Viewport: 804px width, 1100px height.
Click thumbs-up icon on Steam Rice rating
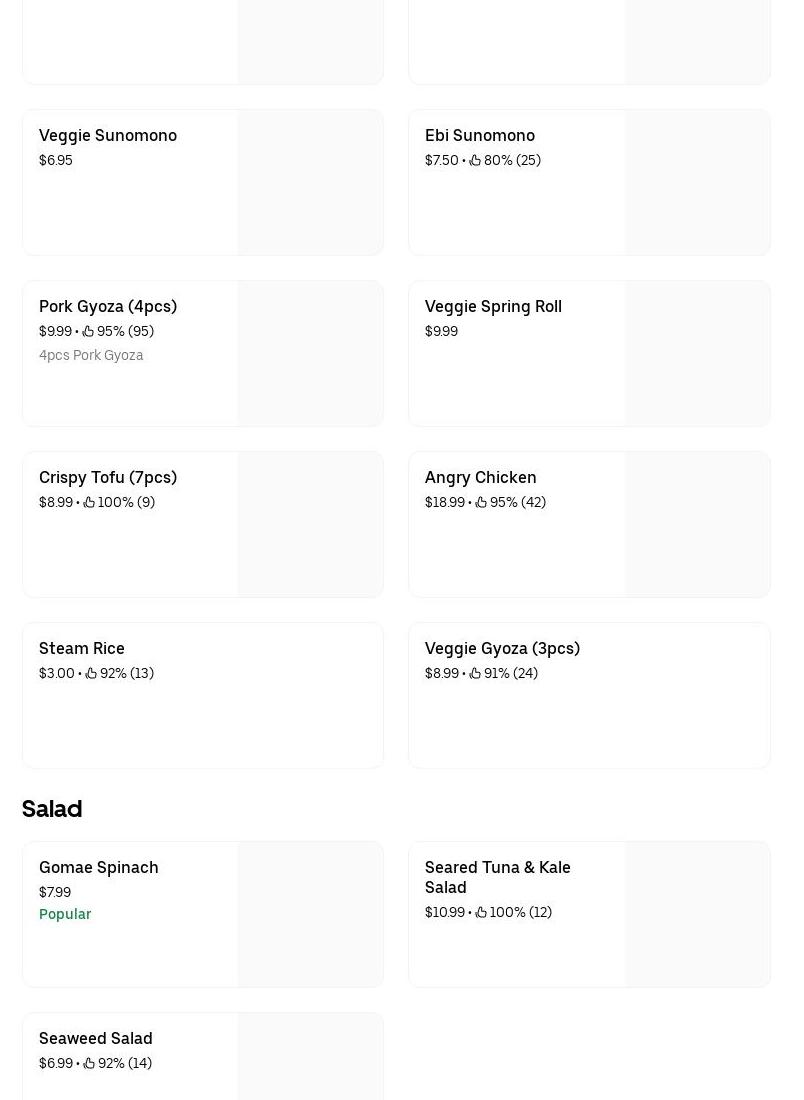tap(91, 673)
